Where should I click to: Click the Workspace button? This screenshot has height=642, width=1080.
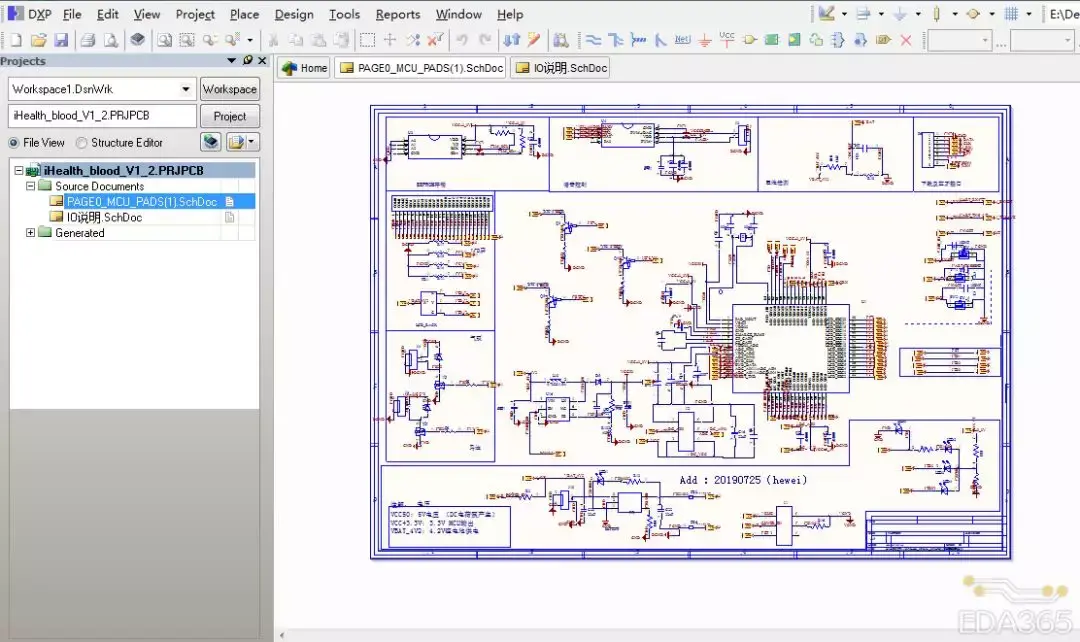tap(229, 89)
